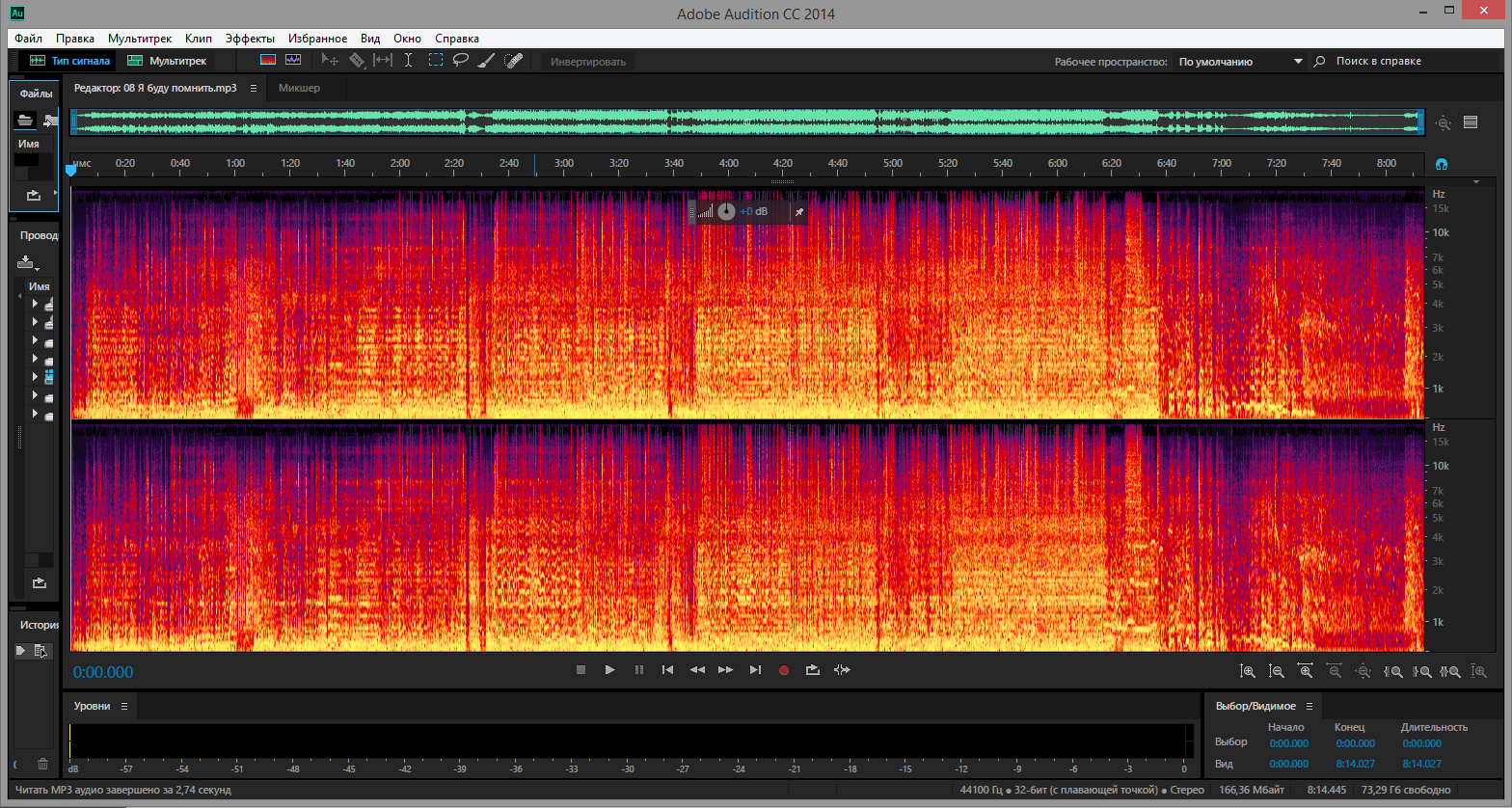The width and height of the screenshot is (1512, 808).
Task: Select the Time Selection tool
Action: click(x=408, y=60)
